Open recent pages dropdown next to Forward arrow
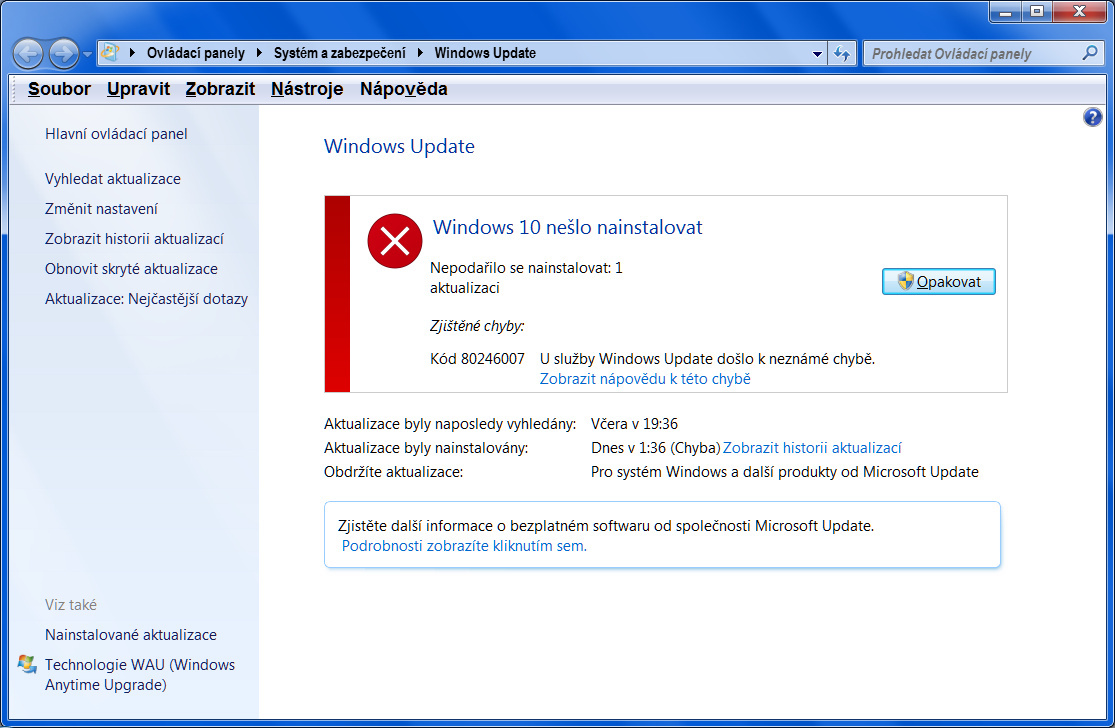This screenshot has width=1115, height=728. click(87, 54)
